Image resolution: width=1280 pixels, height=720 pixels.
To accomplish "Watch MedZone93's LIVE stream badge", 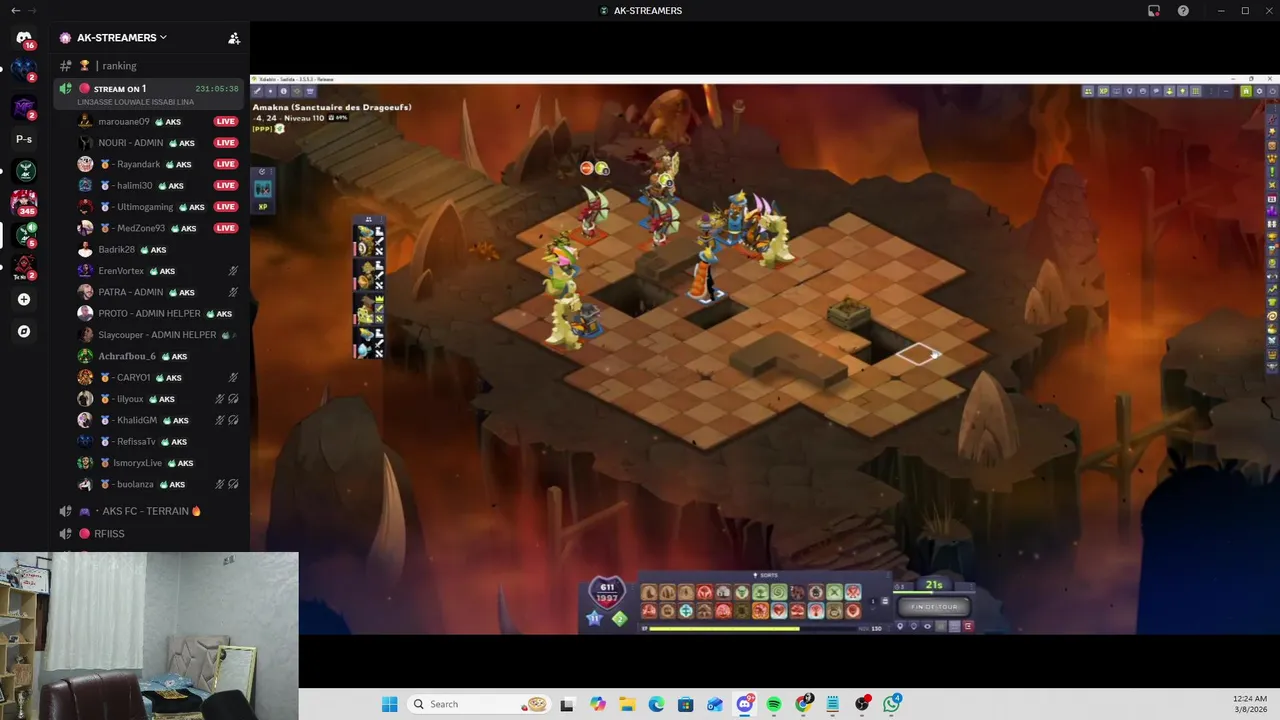I will coord(226,228).
